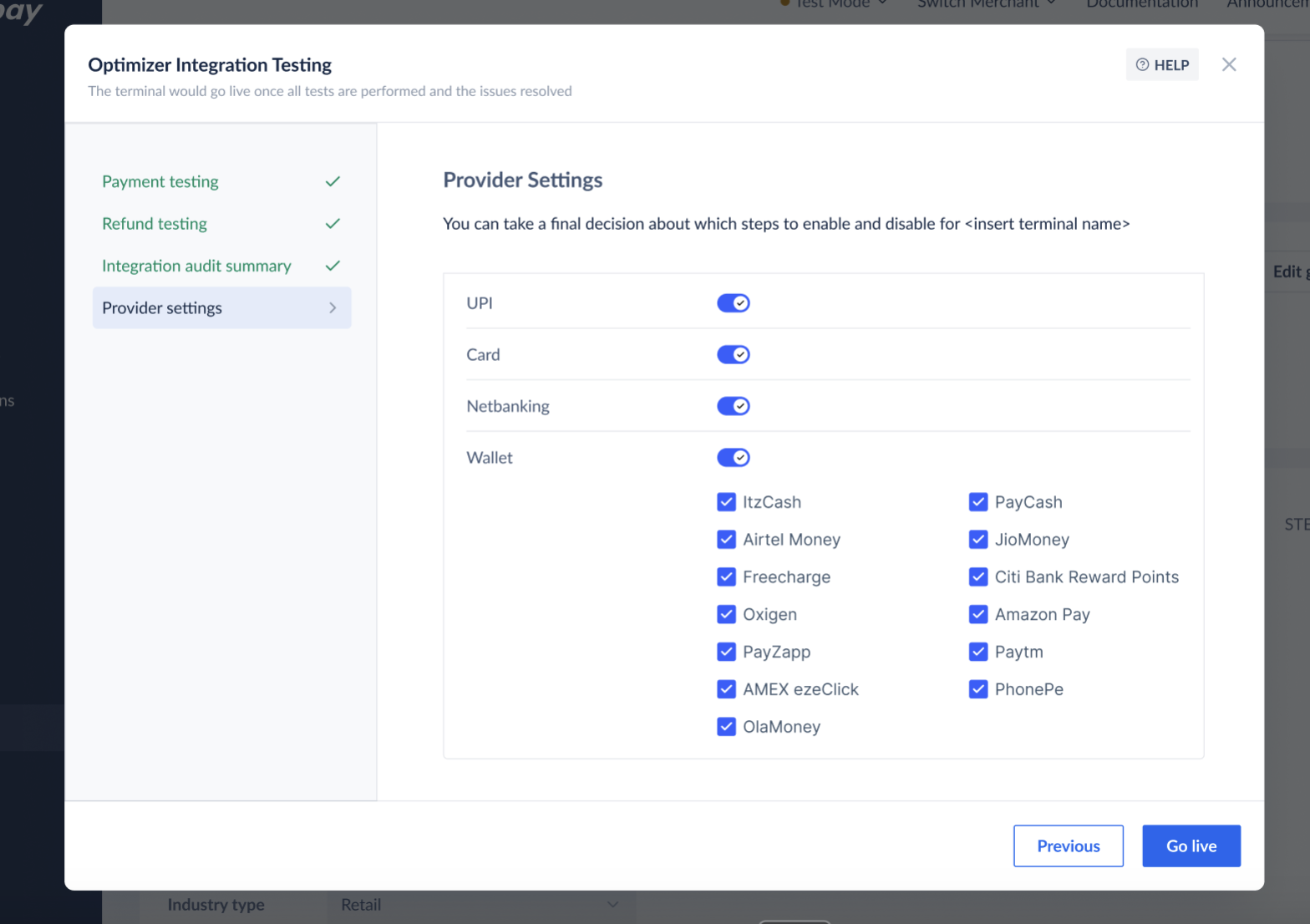Image resolution: width=1310 pixels, height=924 pixels.
Task: Uncheck the Airtel Money checkbox
Action: [x=726, y=539]
